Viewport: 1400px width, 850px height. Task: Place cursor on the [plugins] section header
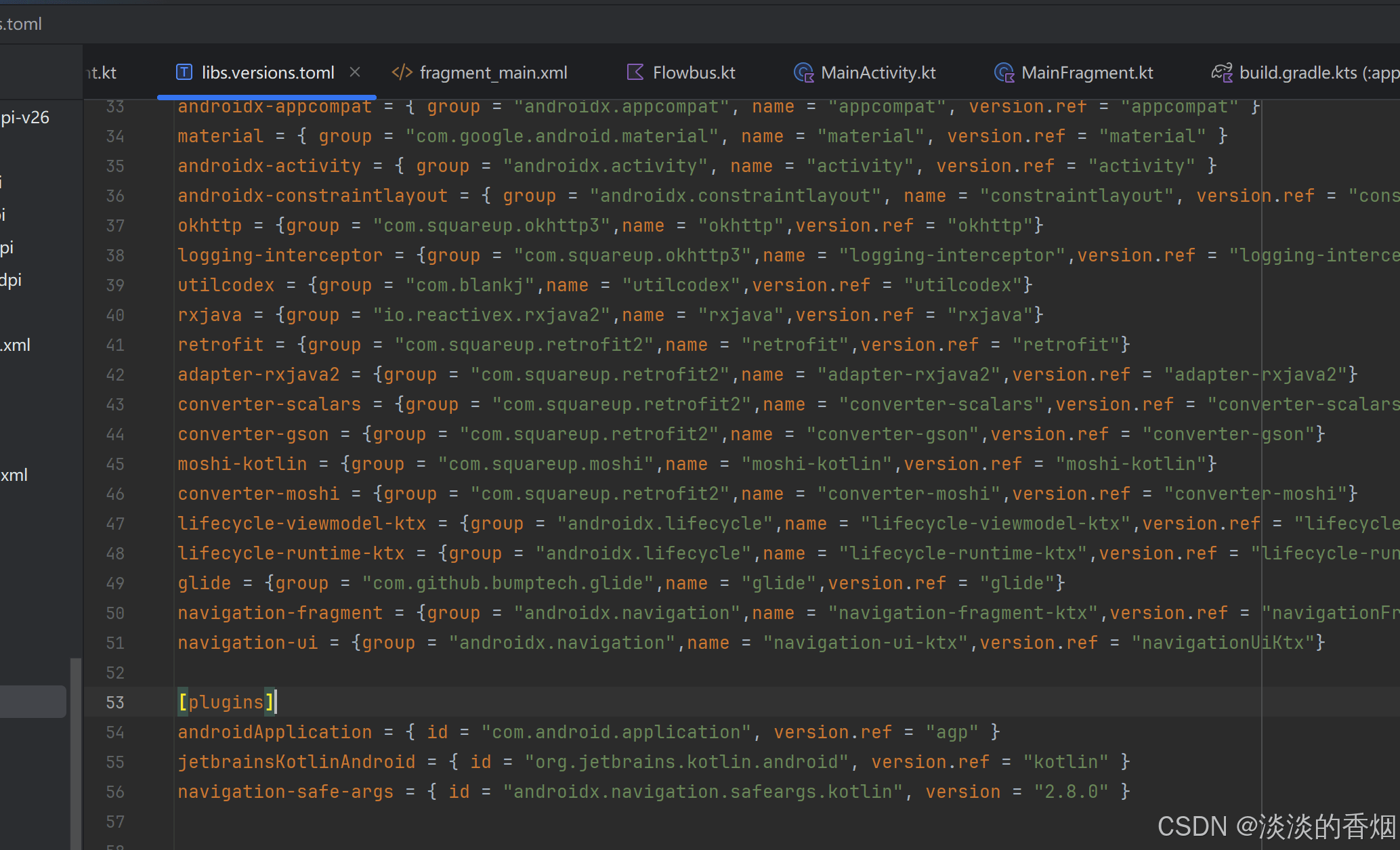click(226, 702)
